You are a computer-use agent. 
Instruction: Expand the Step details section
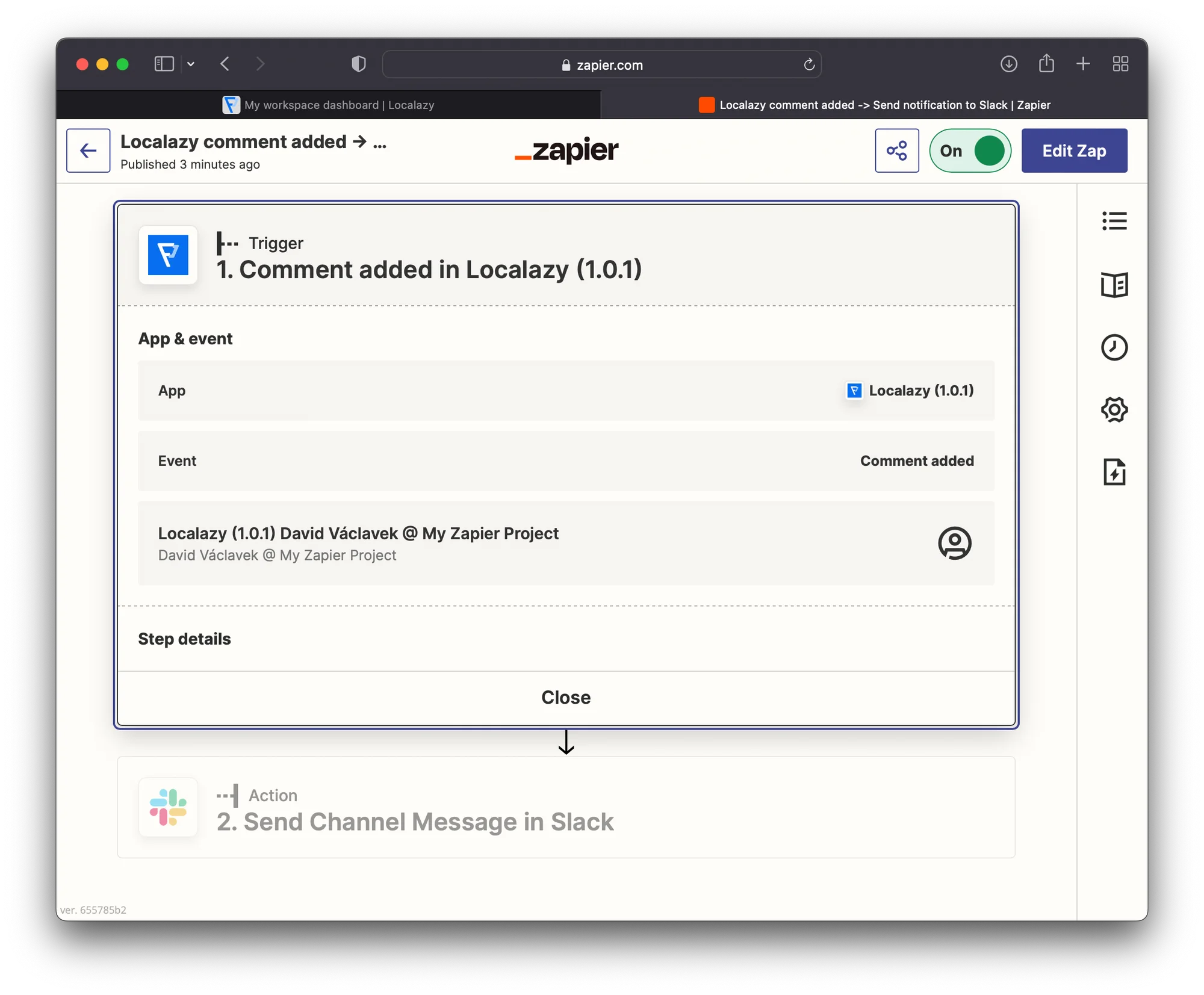(x=184, y=639)
